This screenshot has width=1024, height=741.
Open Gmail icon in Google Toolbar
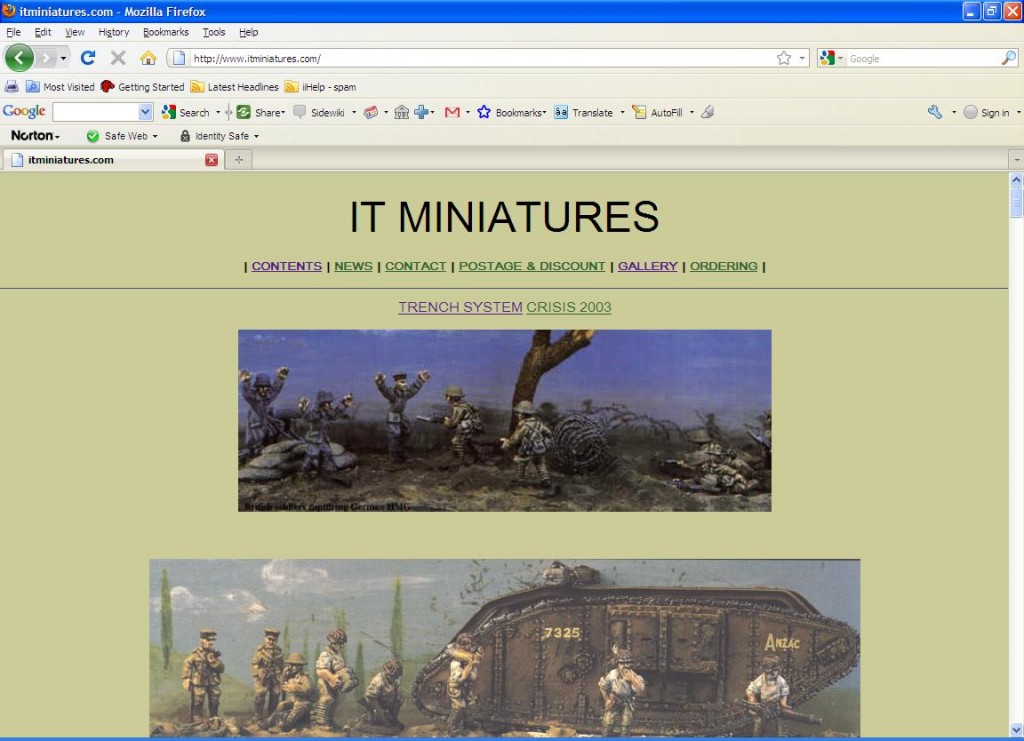coord(452,112)
